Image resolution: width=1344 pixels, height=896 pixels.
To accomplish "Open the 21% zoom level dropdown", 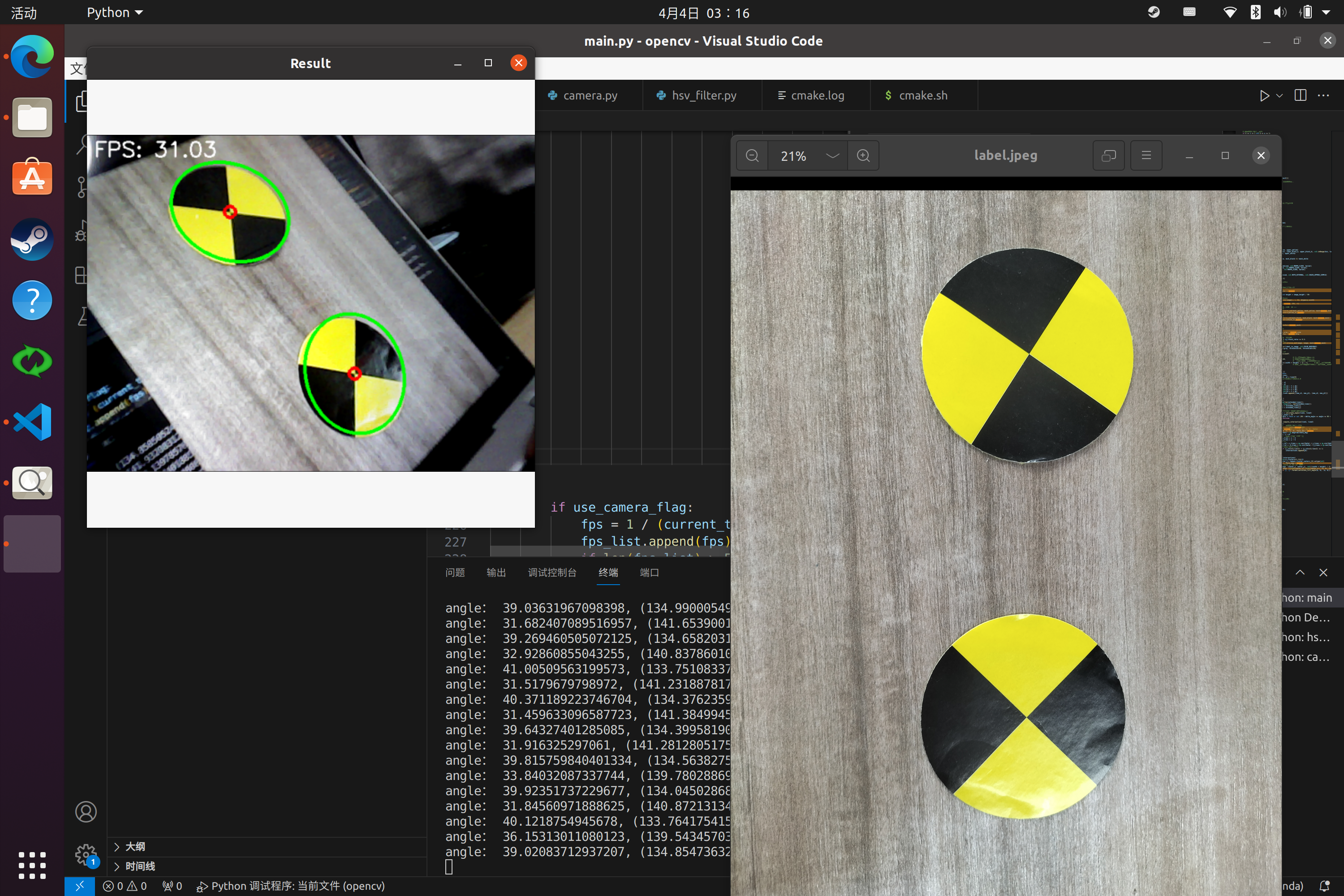I will pyautogui.click(x=832, y=155).
